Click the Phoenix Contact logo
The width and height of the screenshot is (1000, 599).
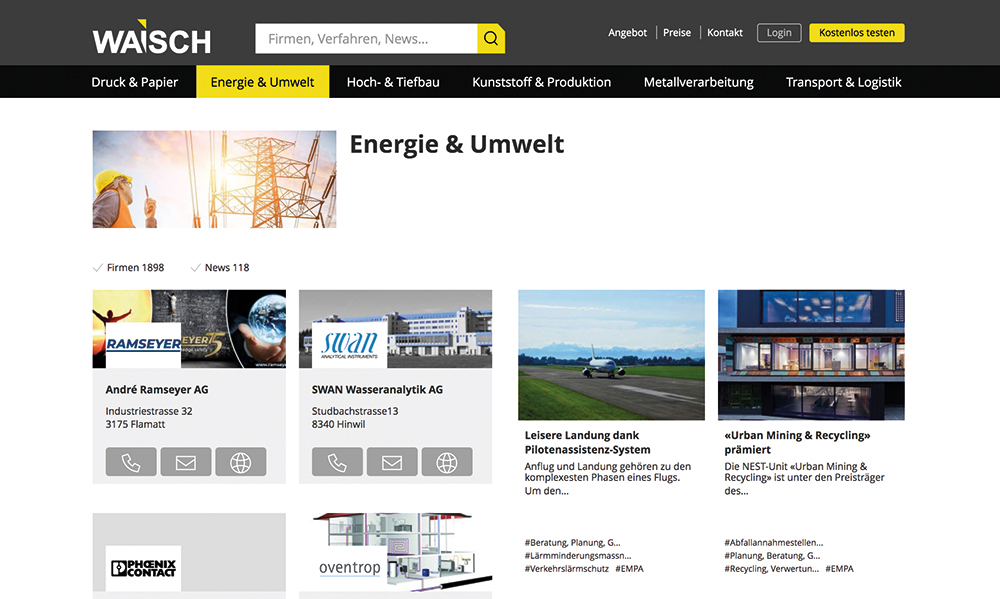(x=143, y=568)
